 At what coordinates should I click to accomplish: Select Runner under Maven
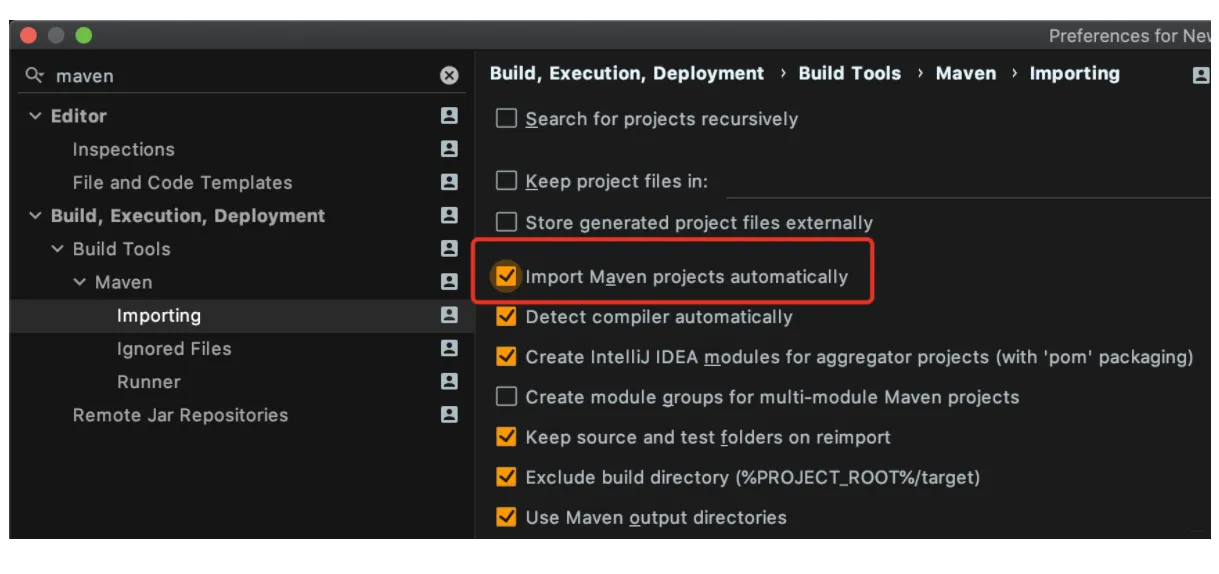pos(148,382)
